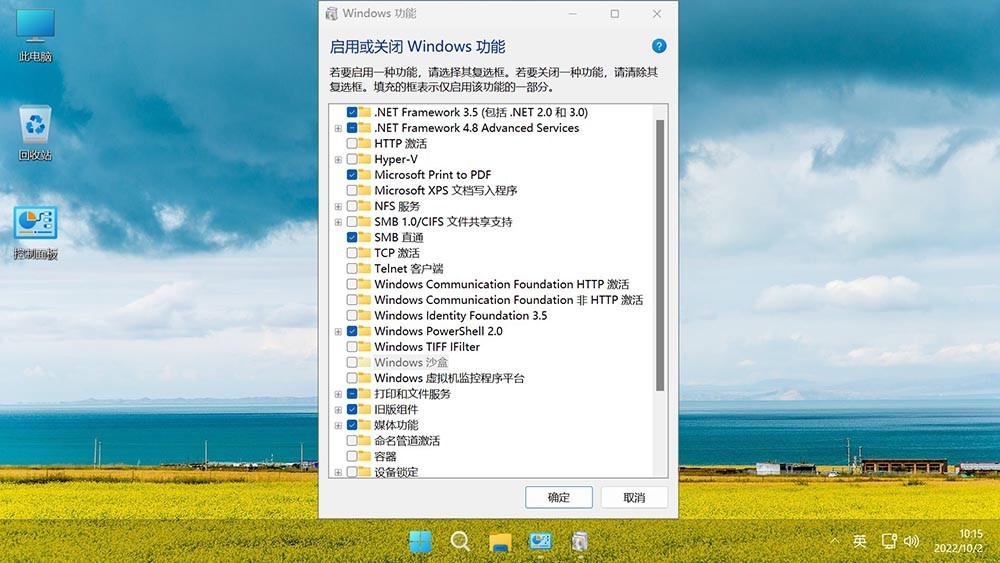The height and width of the screenshot is (563, 1000).
Task: Select Windows Communication Foundation HTTP 激活 row
Action: tap(501, 284)
